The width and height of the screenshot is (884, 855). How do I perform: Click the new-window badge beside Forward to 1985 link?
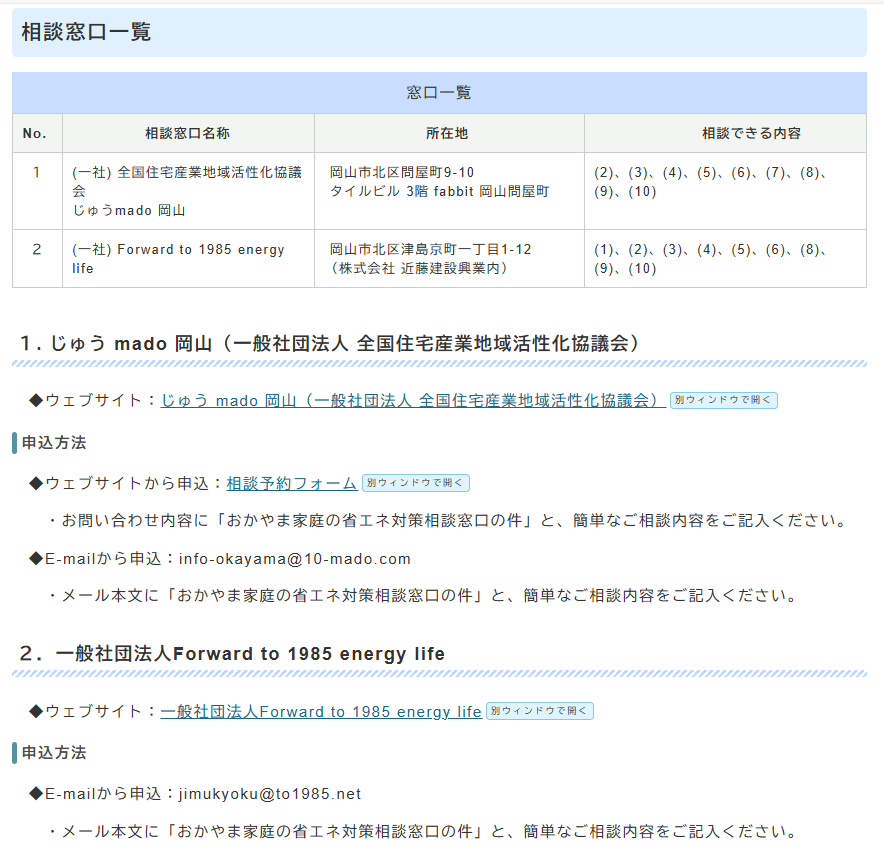pyautogui.click(x=539, y=711)
